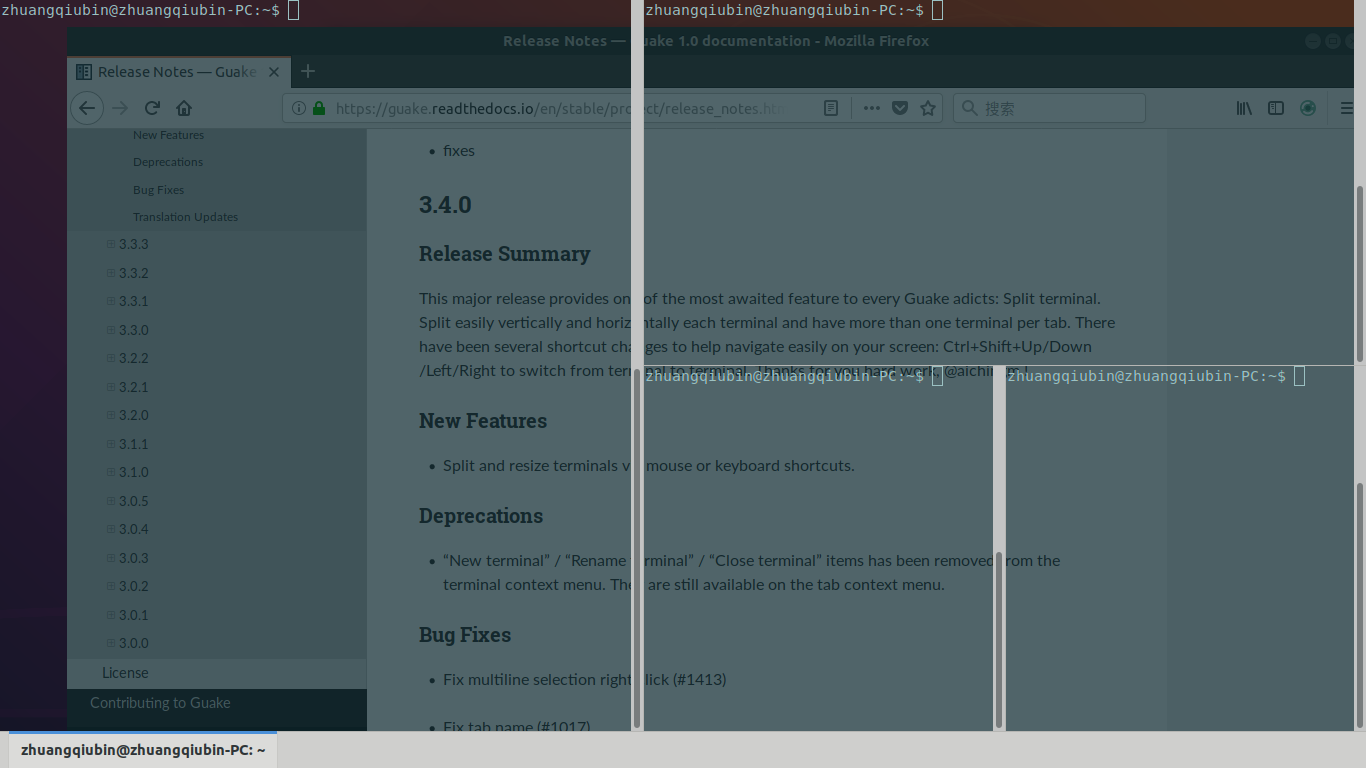This screenshot has width=1366, height=768.
Task: Open a new Firefox tab
Action: pos(308,71)
